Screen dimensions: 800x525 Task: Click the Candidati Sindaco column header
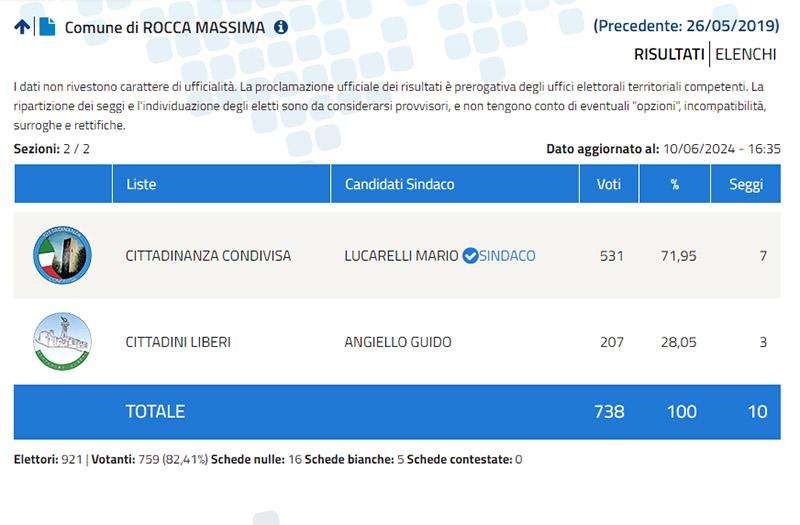399,184
